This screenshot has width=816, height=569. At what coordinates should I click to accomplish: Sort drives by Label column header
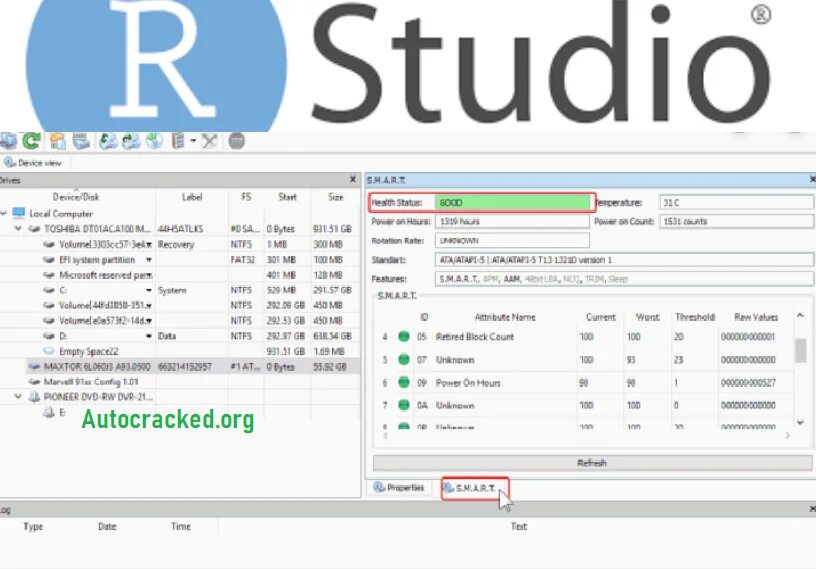pos(192,197)
